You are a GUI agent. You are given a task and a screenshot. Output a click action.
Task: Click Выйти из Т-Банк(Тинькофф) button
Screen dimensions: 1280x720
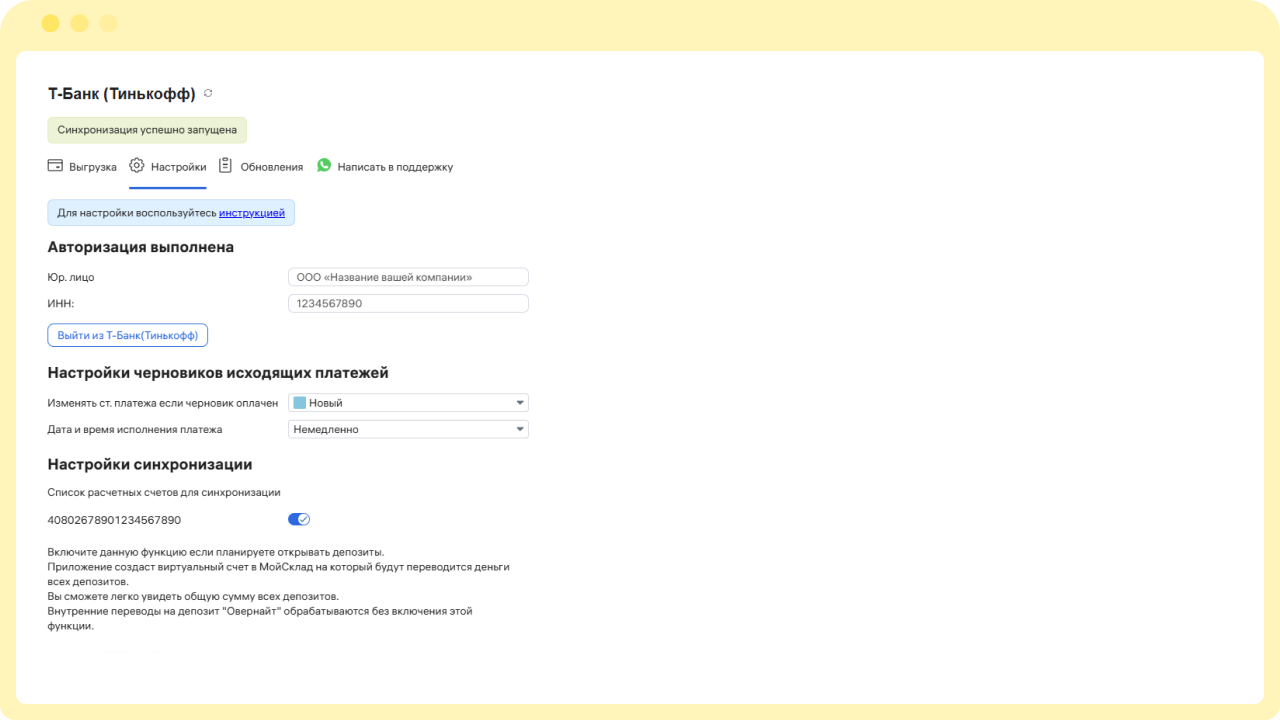pos(128,335)
